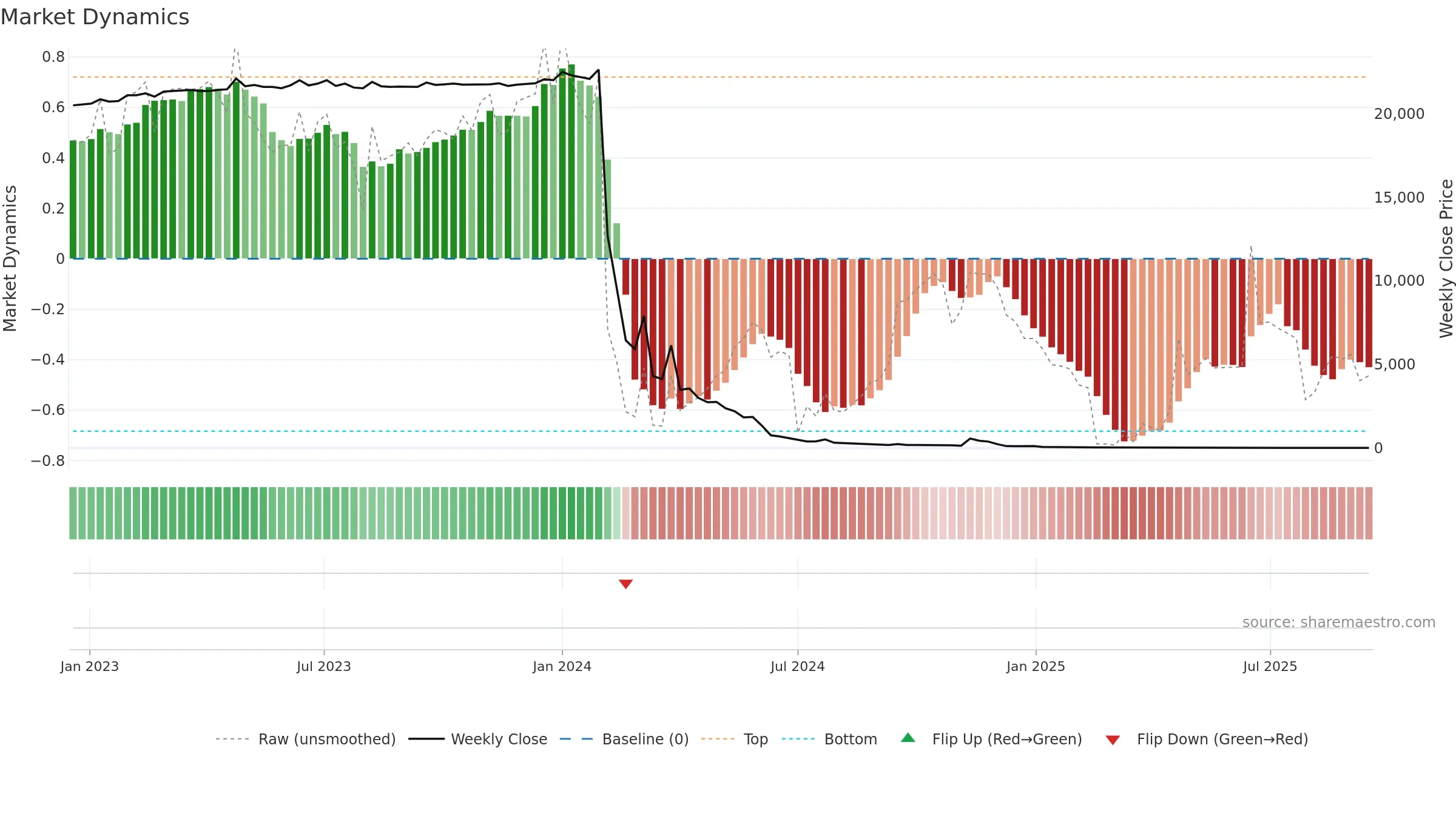Viewport: 1456px width, 819px height.
Task: Click the 10,000 right-axis price label
Action: click(1399, 281)
